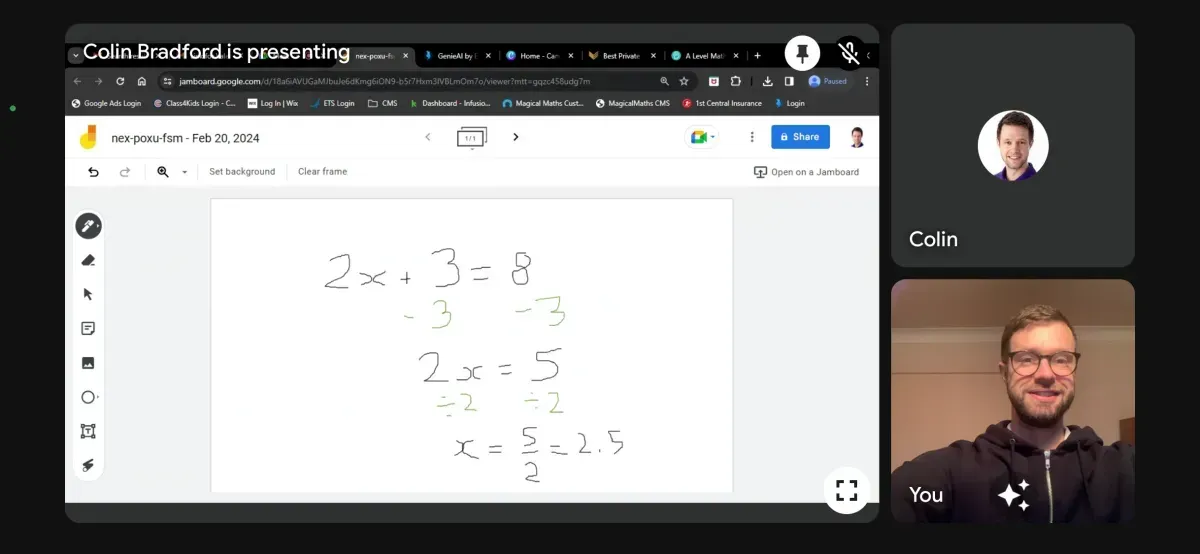Select the Circle shape tool

(88, 397)
